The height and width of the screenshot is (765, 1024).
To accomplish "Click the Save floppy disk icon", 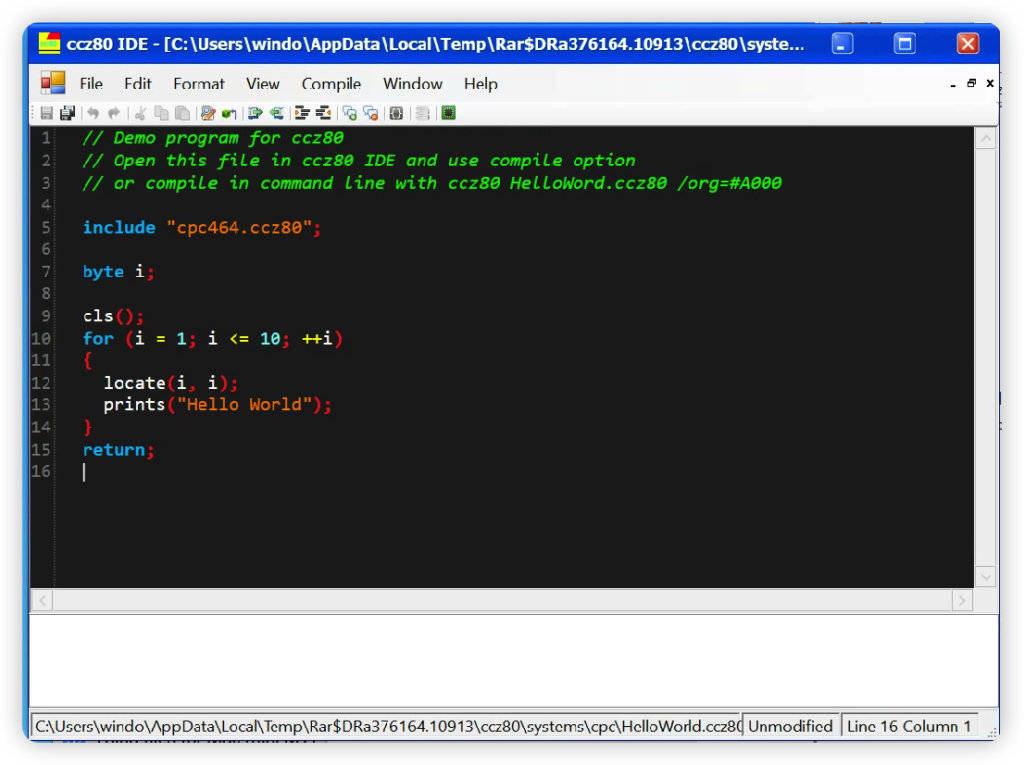I will point(47,113).
